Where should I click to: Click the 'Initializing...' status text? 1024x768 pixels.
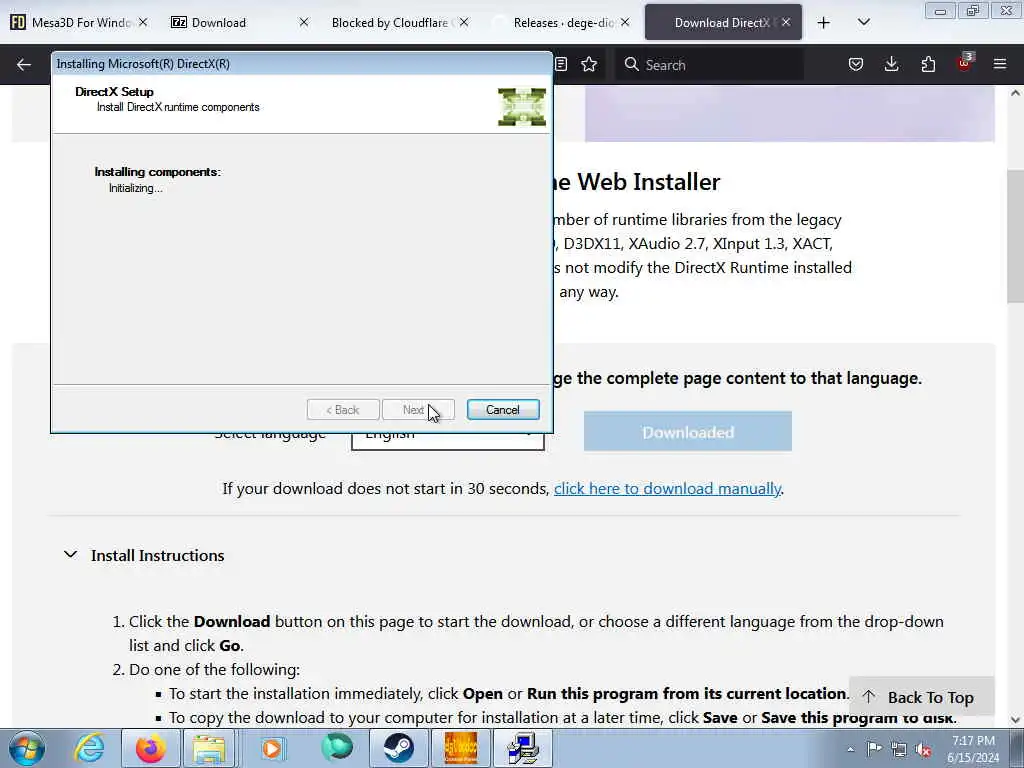coord(136,188)
